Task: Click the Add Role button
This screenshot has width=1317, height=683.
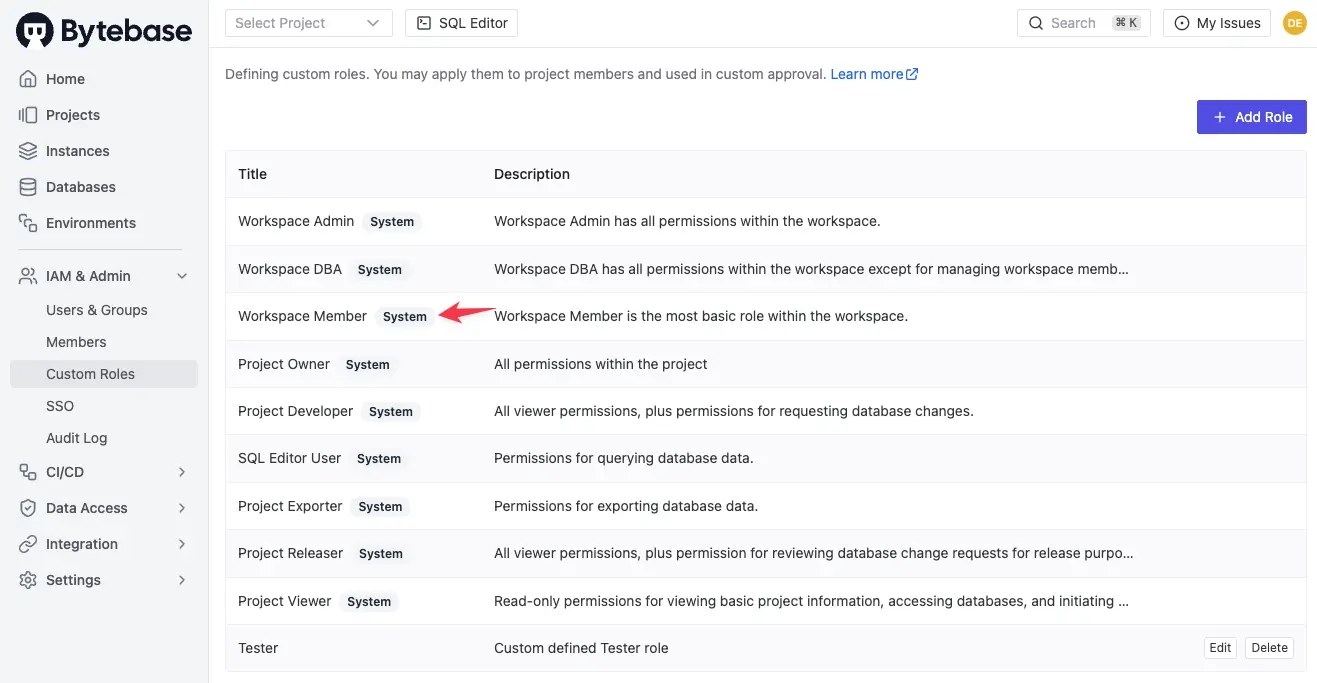Action: click(x=1252, y=117)
